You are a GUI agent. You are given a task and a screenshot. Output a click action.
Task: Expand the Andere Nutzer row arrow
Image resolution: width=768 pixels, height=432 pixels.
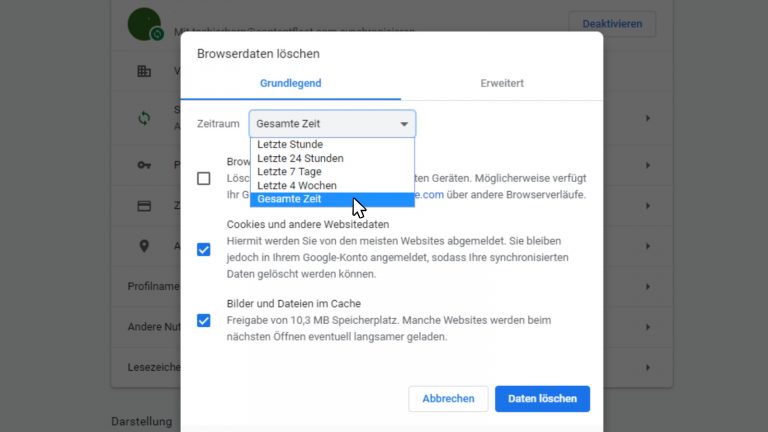click(x=647, y=327)
